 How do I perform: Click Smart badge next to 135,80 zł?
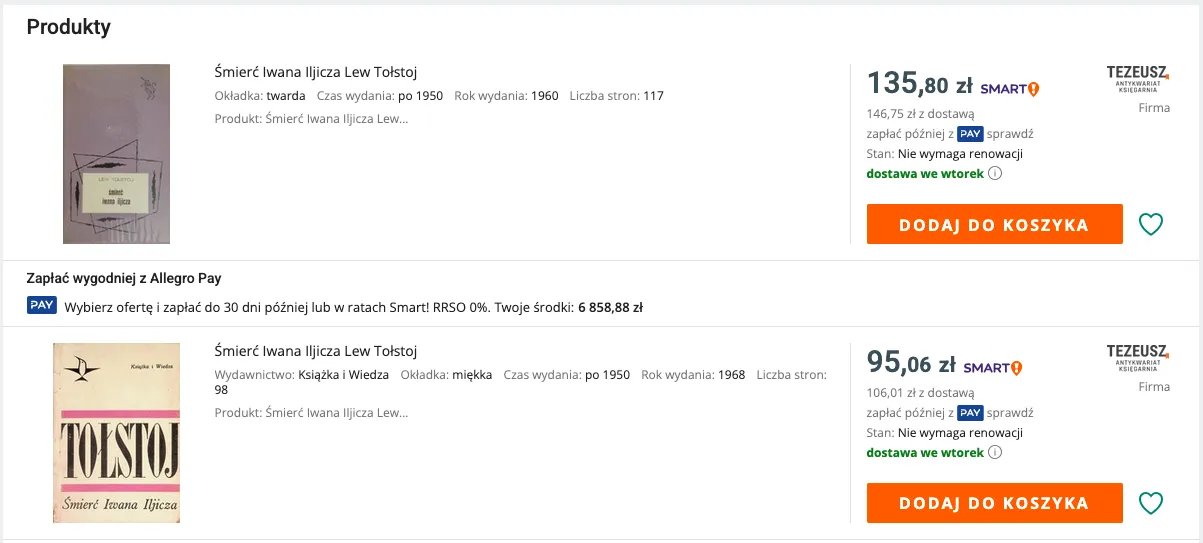(x=1009, y=88)
